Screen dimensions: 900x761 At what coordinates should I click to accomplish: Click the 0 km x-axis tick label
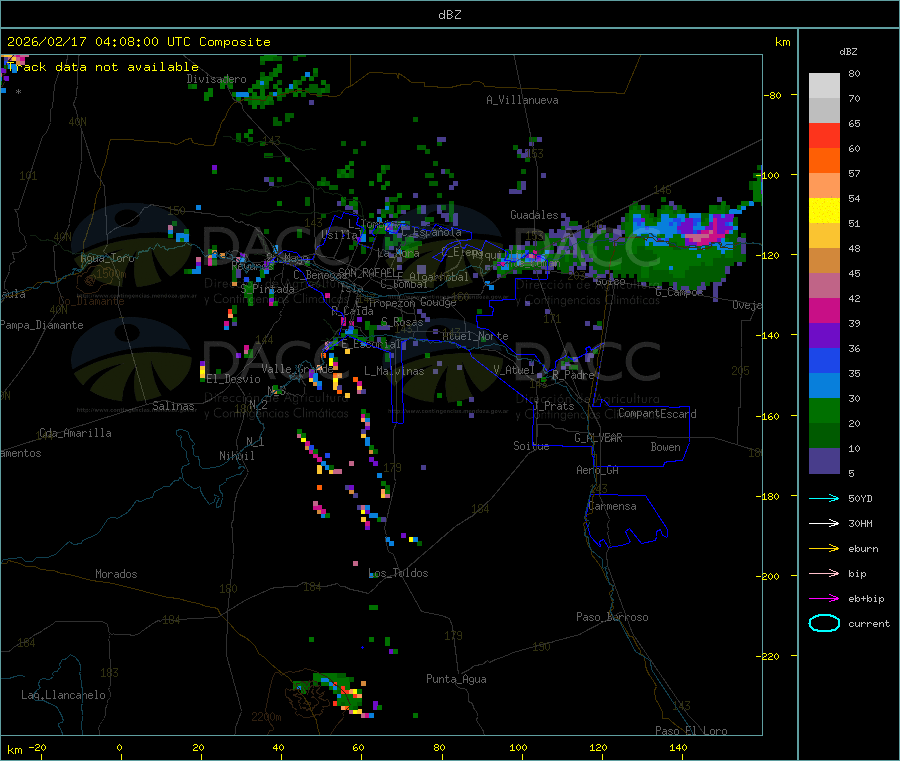pyautogui.click(x=119, y=747)
